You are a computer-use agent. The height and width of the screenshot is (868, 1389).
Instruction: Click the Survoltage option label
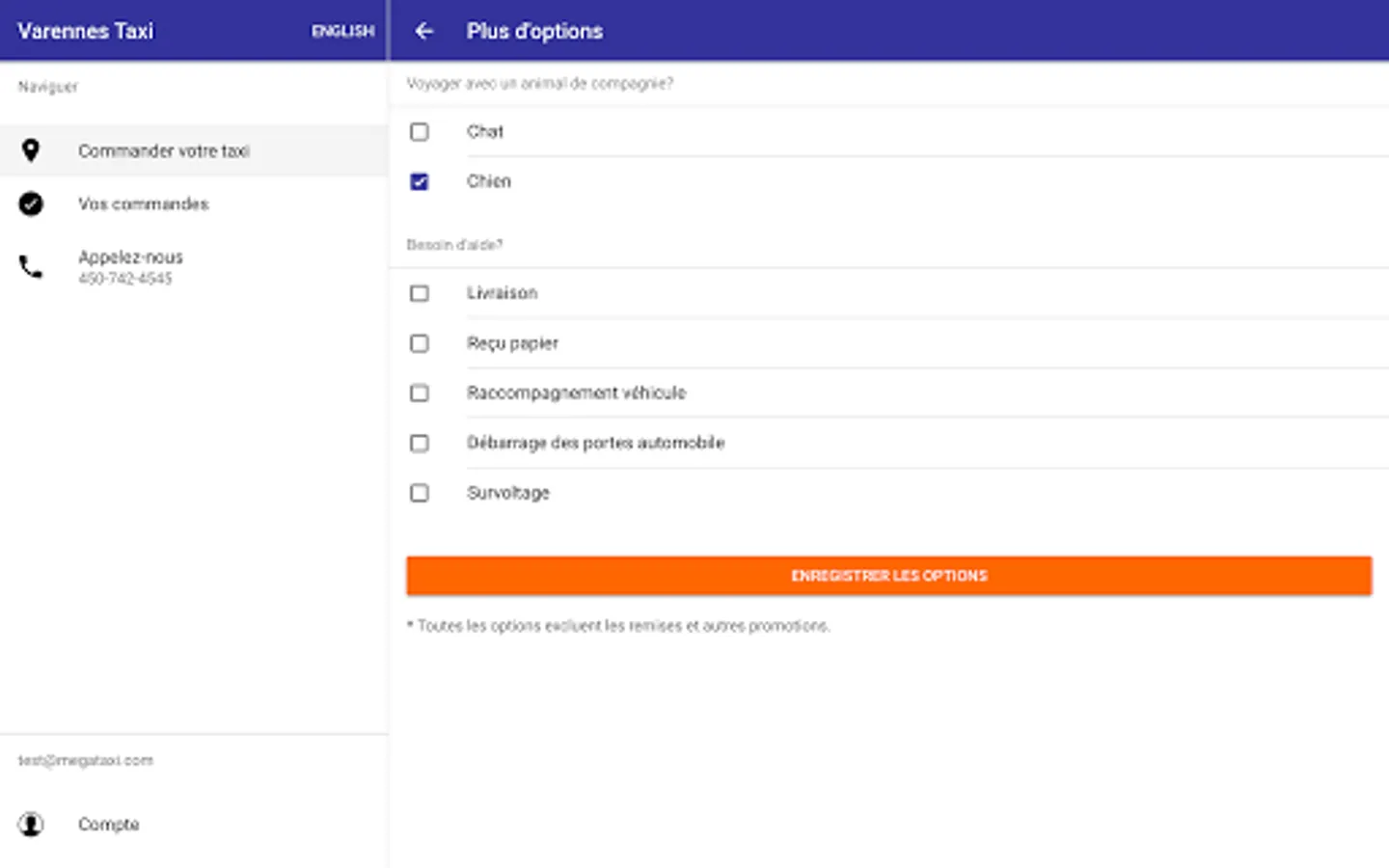508,493
